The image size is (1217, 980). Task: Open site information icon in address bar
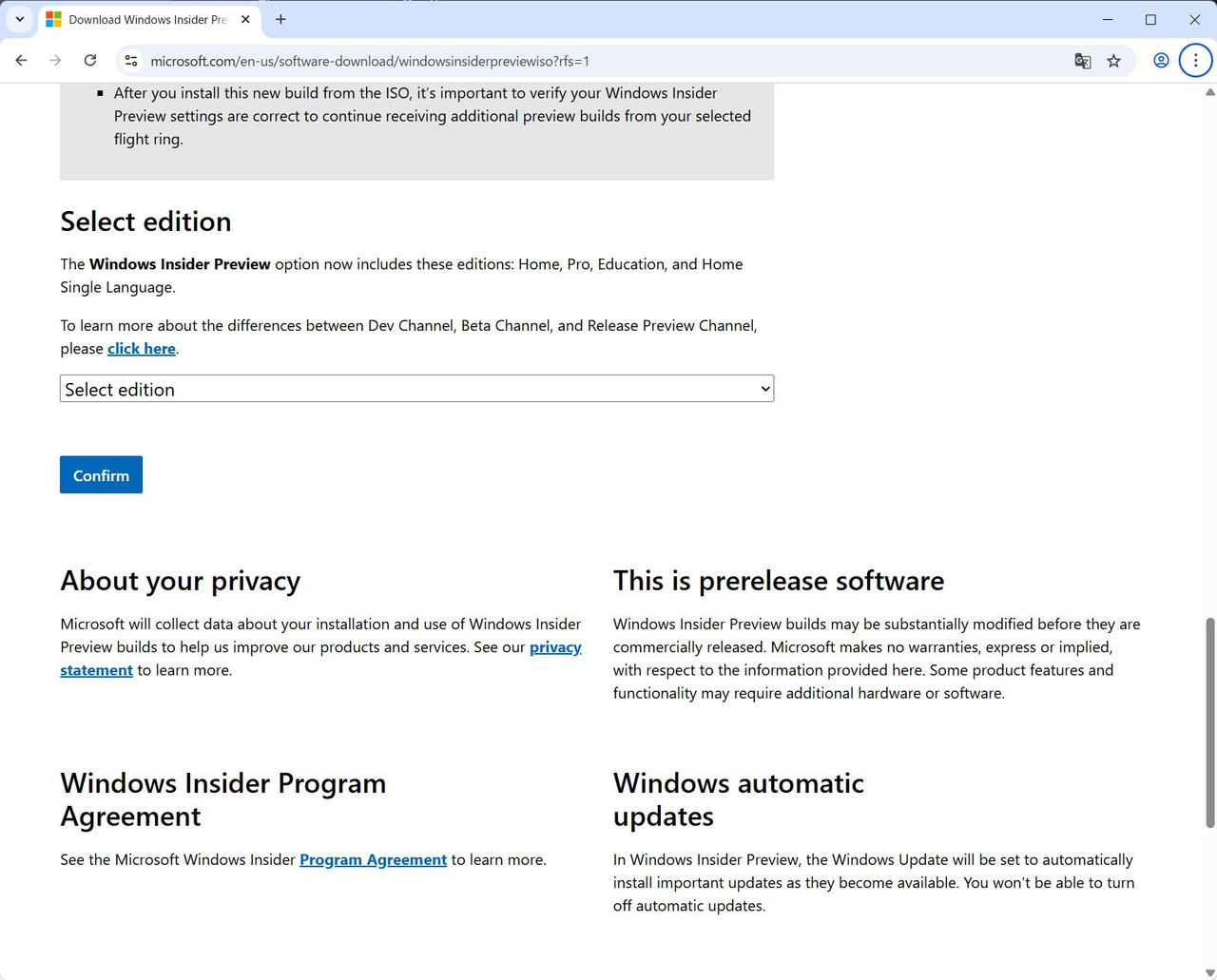131,61
